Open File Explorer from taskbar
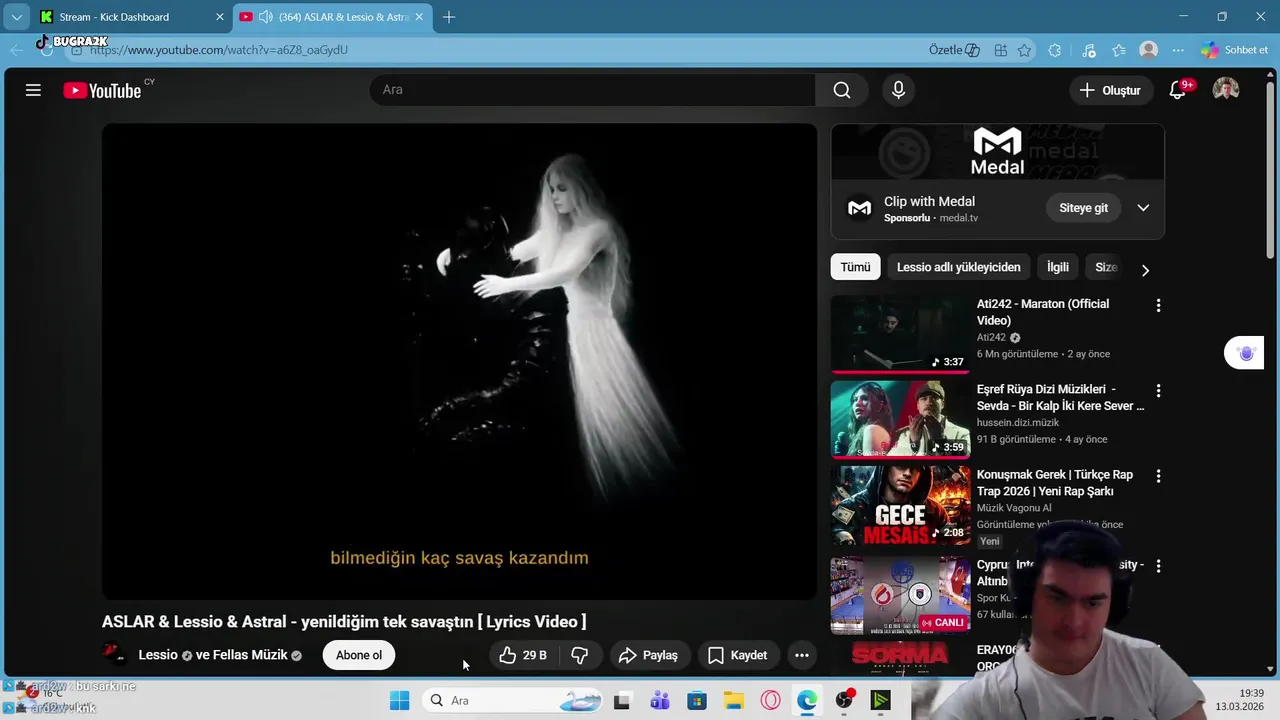Viewport: 1280px width, 720px height. pos(733,700)
